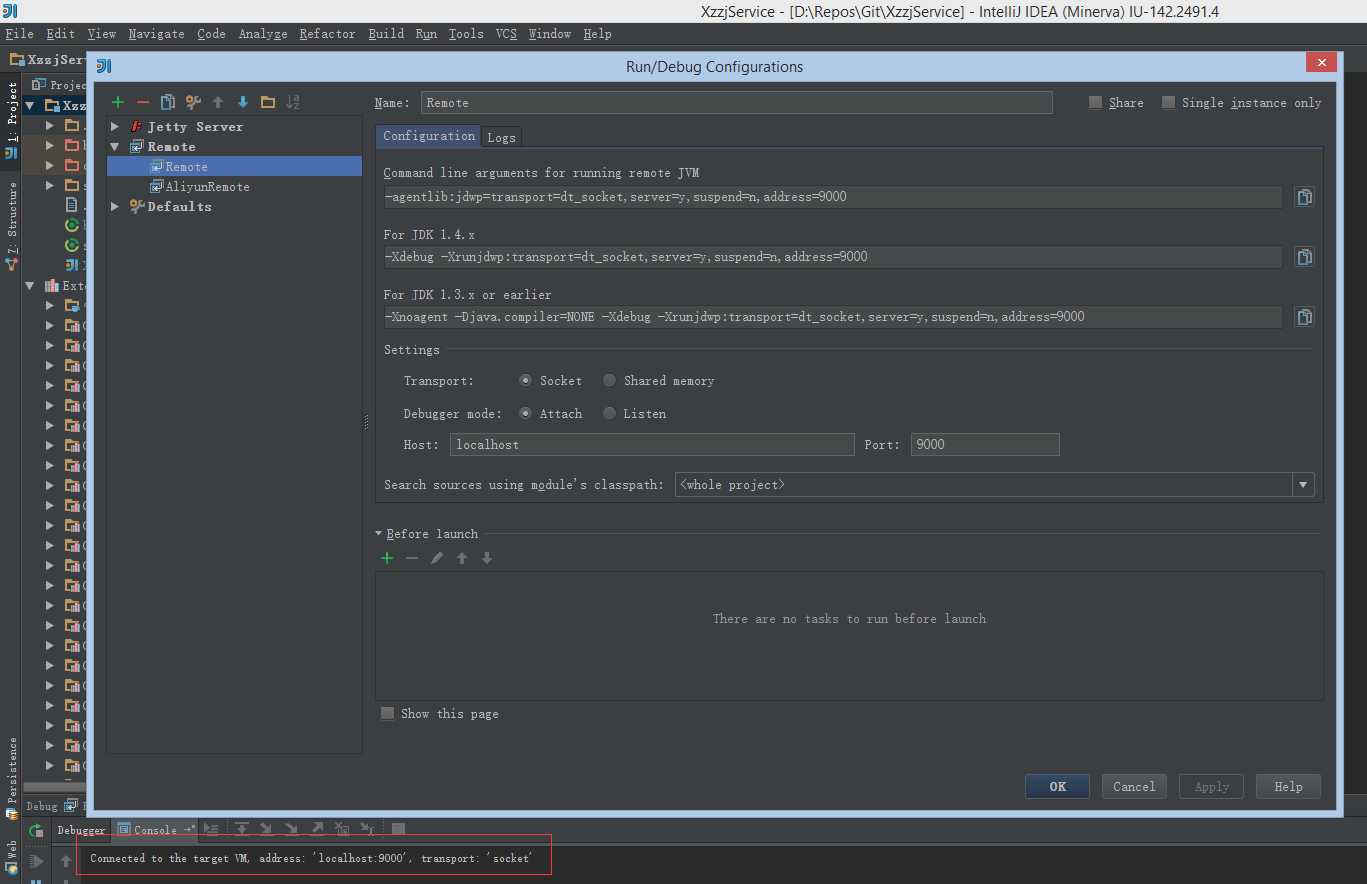This screenshot has width=1367, height=884.
Task: Click the Port field showing 9000
Action: tap(985, 445)
